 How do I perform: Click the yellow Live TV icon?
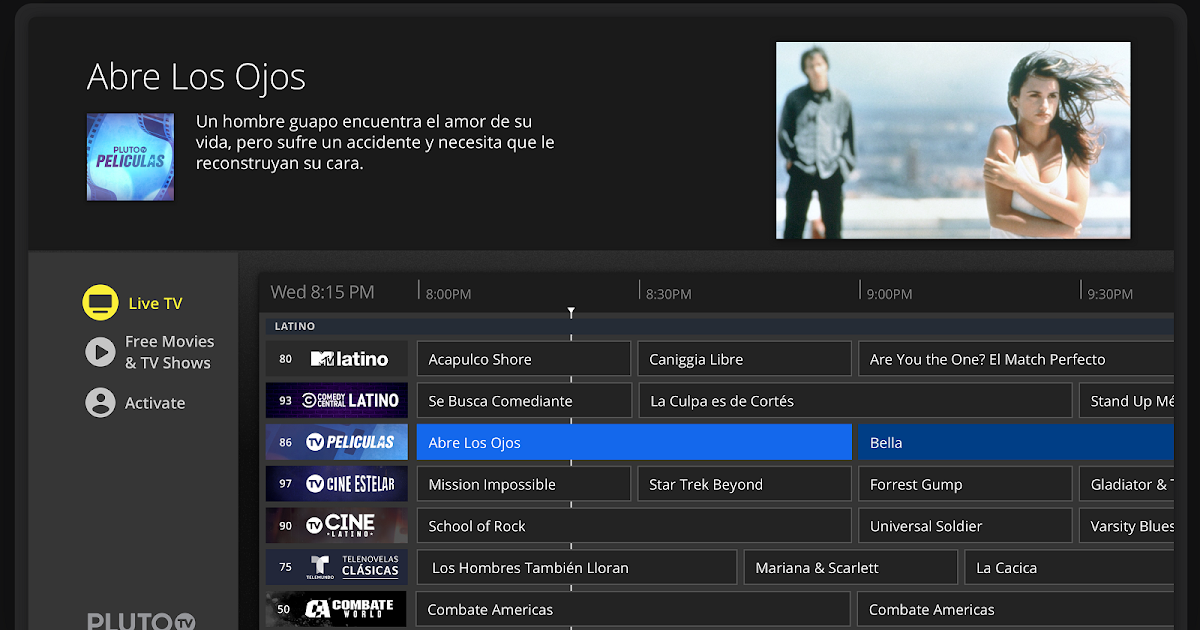tap(100, 302)
